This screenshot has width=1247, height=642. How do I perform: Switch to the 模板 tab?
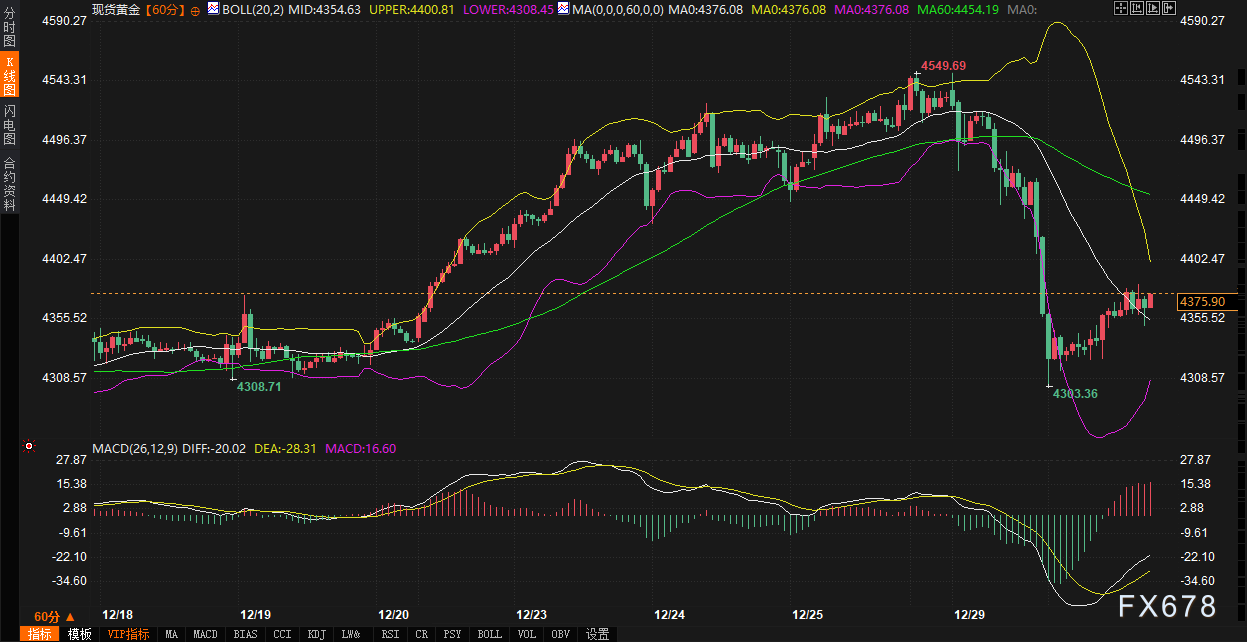coord(80,634)
